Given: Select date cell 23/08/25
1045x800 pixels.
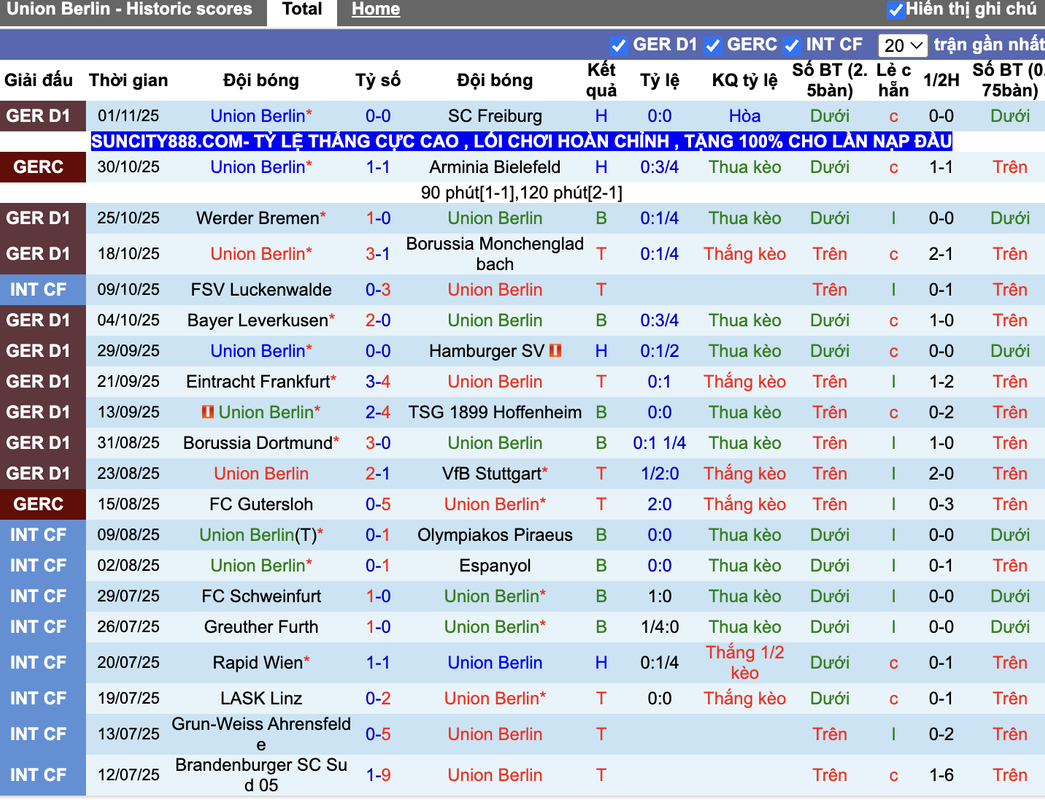Looking at the screenshot, I should 128,474.
